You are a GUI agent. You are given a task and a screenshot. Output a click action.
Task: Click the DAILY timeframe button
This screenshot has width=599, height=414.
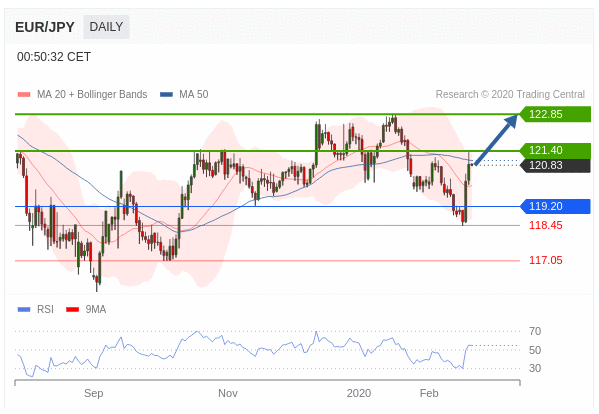click(106, 27)
